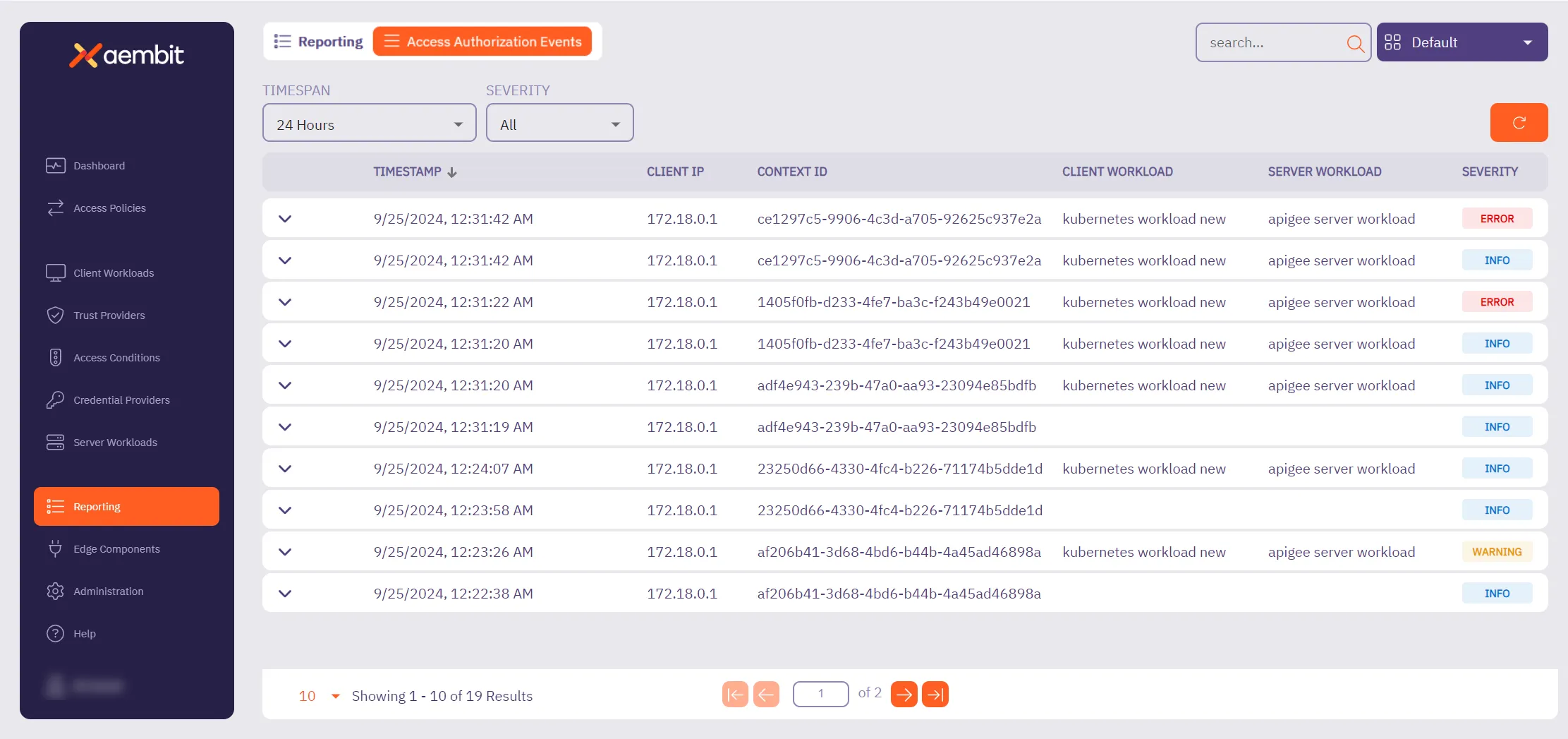1568x739 pixels.
Task: Open the page size 10 dropdown
Action: [319, 696]
